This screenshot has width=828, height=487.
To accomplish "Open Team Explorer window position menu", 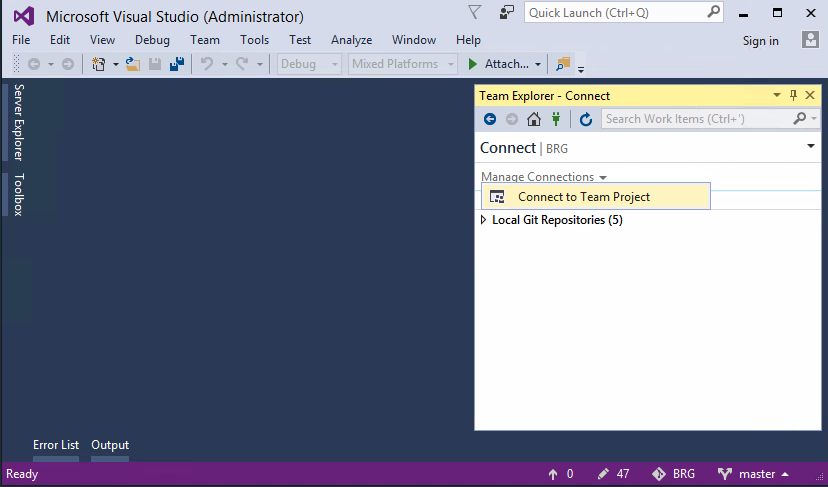I will 777,95.
